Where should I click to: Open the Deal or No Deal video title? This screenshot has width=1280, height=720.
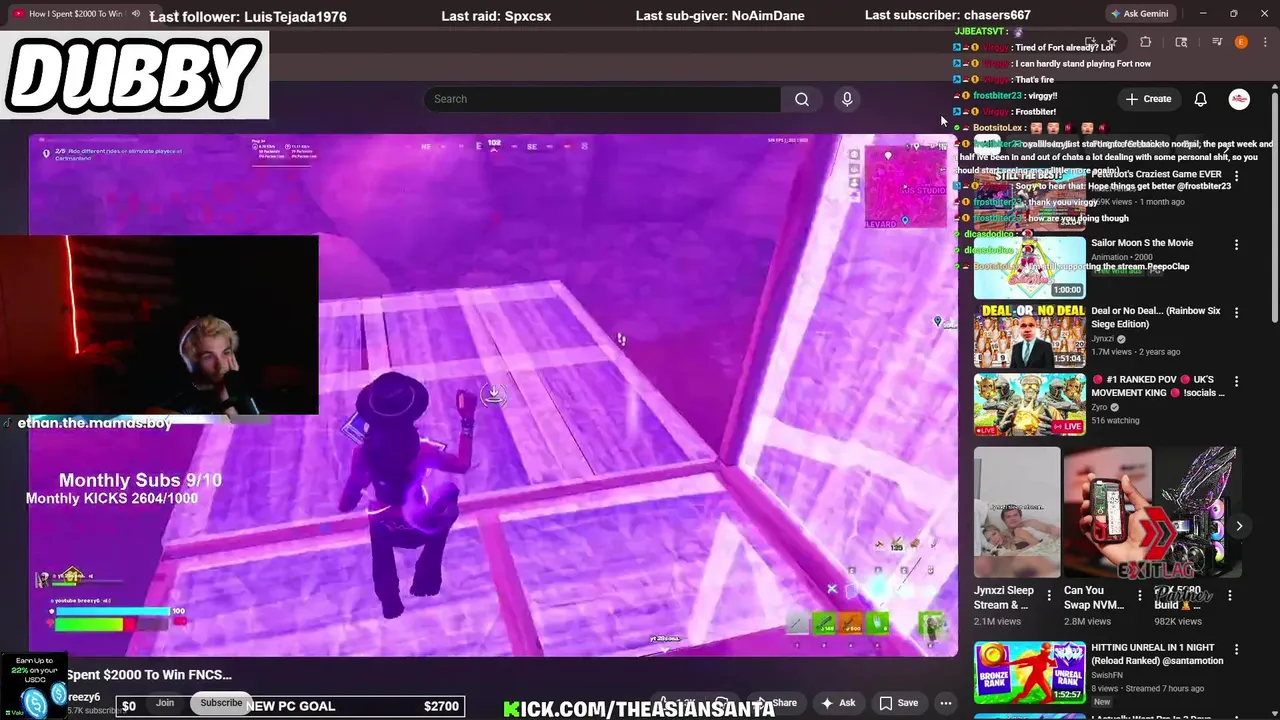click(1156, 318)
